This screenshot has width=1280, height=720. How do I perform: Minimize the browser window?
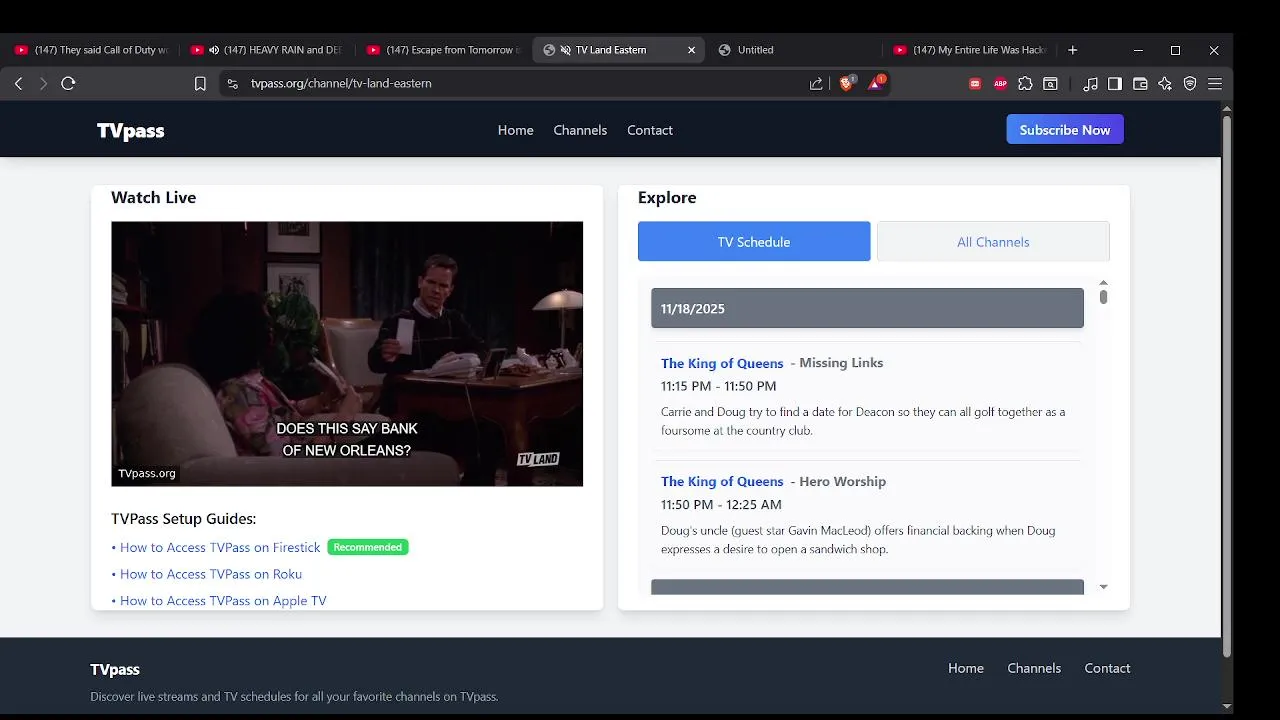(x=1138, y=50)
